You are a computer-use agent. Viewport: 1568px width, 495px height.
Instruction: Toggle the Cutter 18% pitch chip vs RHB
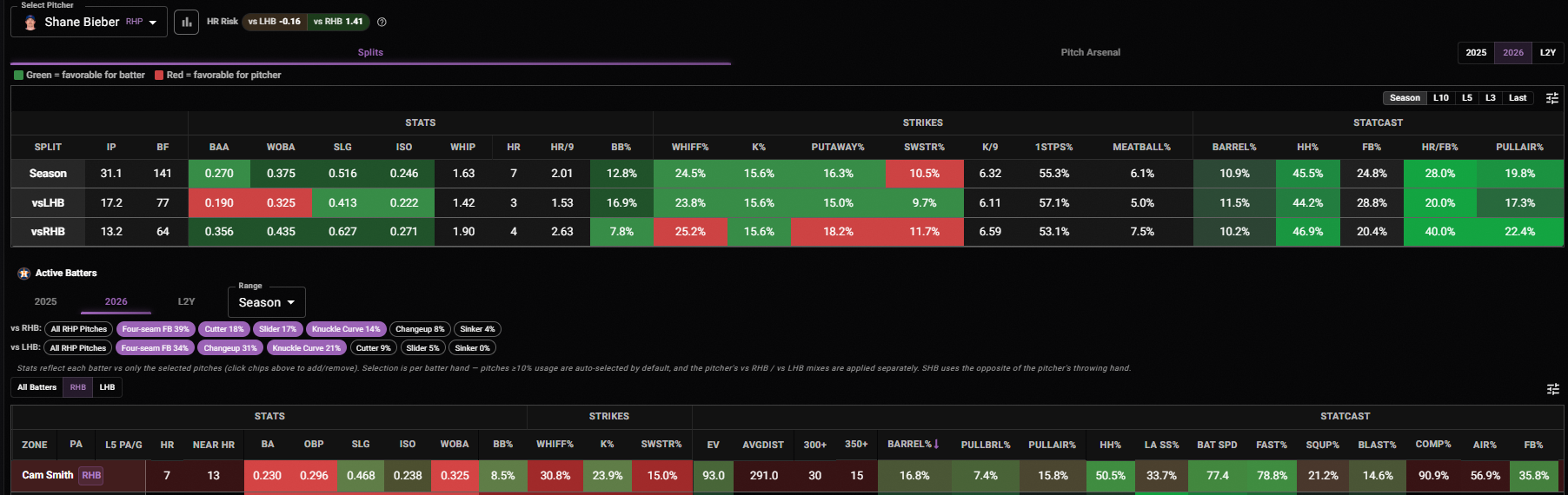click(x=224, y=329)
